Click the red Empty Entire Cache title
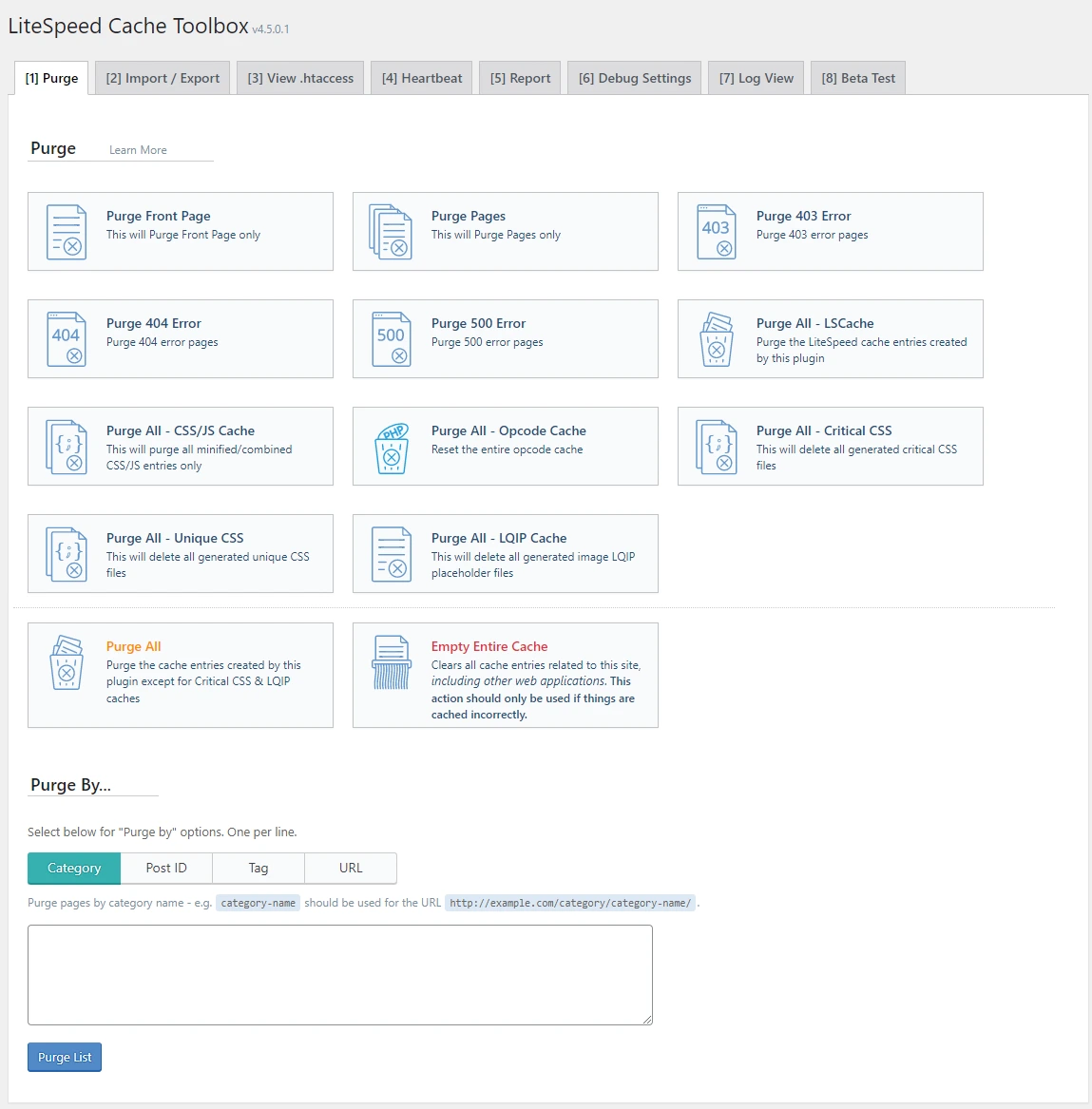 pos(489,646)
